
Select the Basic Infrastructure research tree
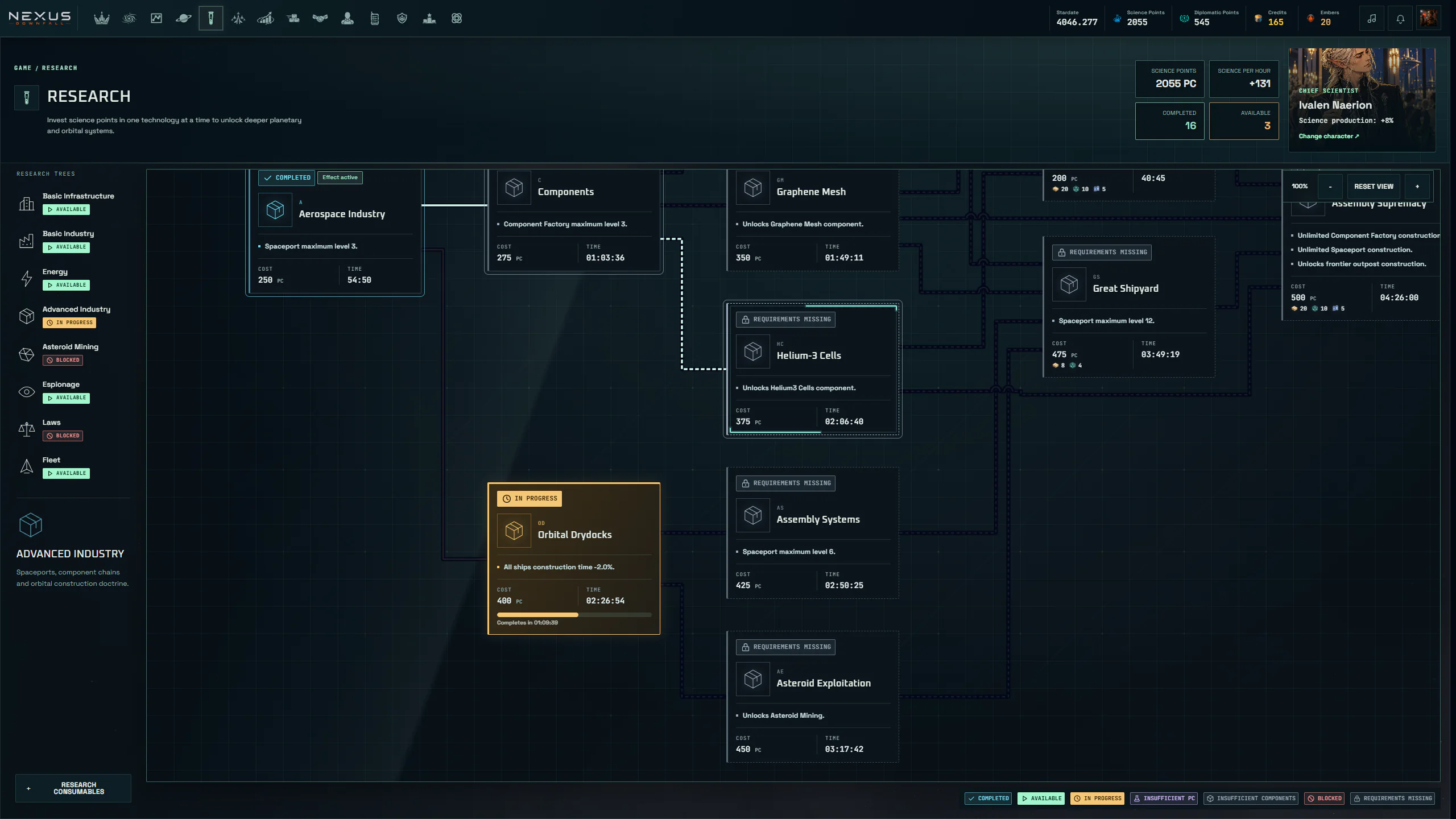click(73, 203)
